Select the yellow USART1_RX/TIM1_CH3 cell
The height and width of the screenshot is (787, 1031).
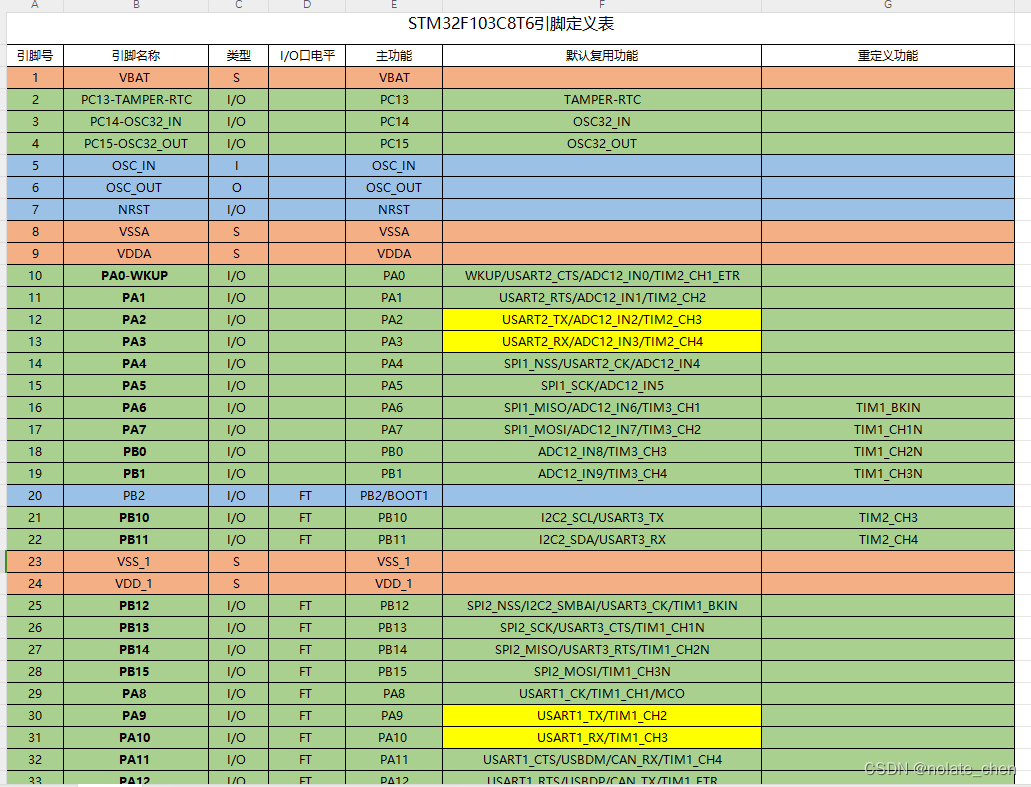coord(602,738)
